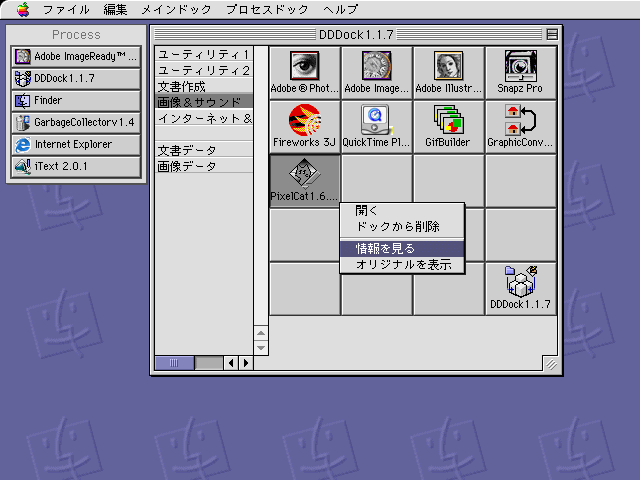Screen dimensions: 640x480
Task: Open the ヘルプ menu
Action: 340,9
